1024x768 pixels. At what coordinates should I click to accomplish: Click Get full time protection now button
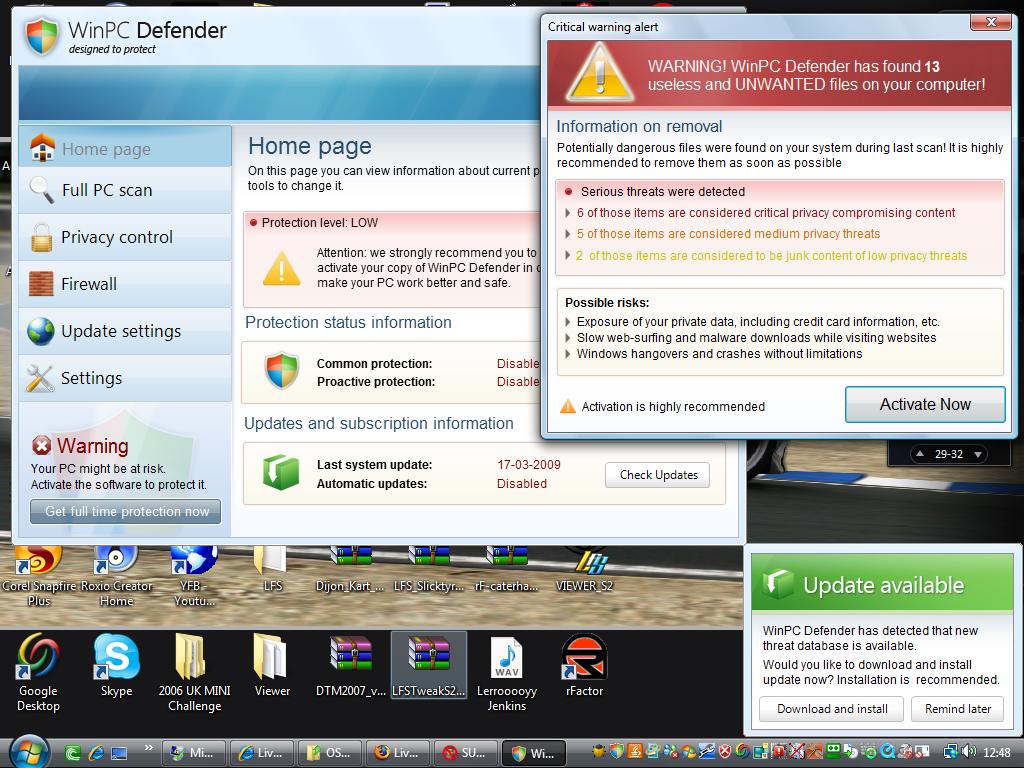point(125,511)
